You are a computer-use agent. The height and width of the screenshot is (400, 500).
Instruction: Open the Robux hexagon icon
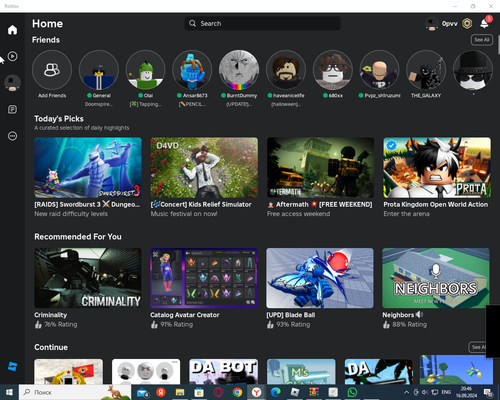coord(467,24)
